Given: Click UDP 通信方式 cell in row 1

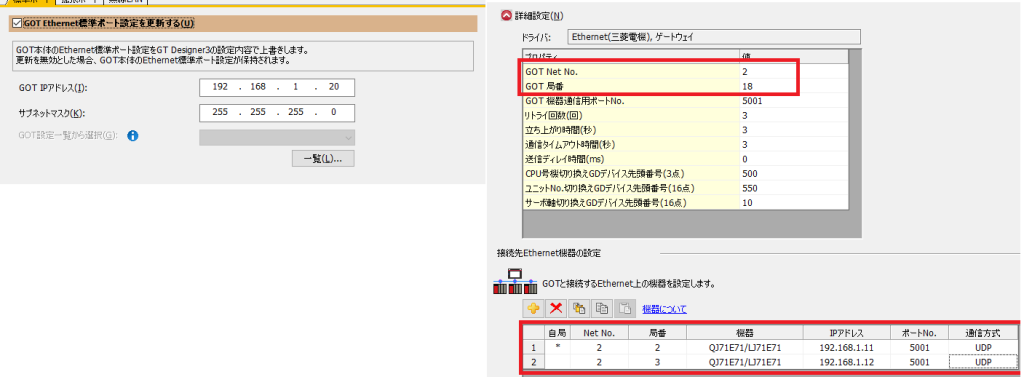Looking at the screenshot, I should (983, 347).
